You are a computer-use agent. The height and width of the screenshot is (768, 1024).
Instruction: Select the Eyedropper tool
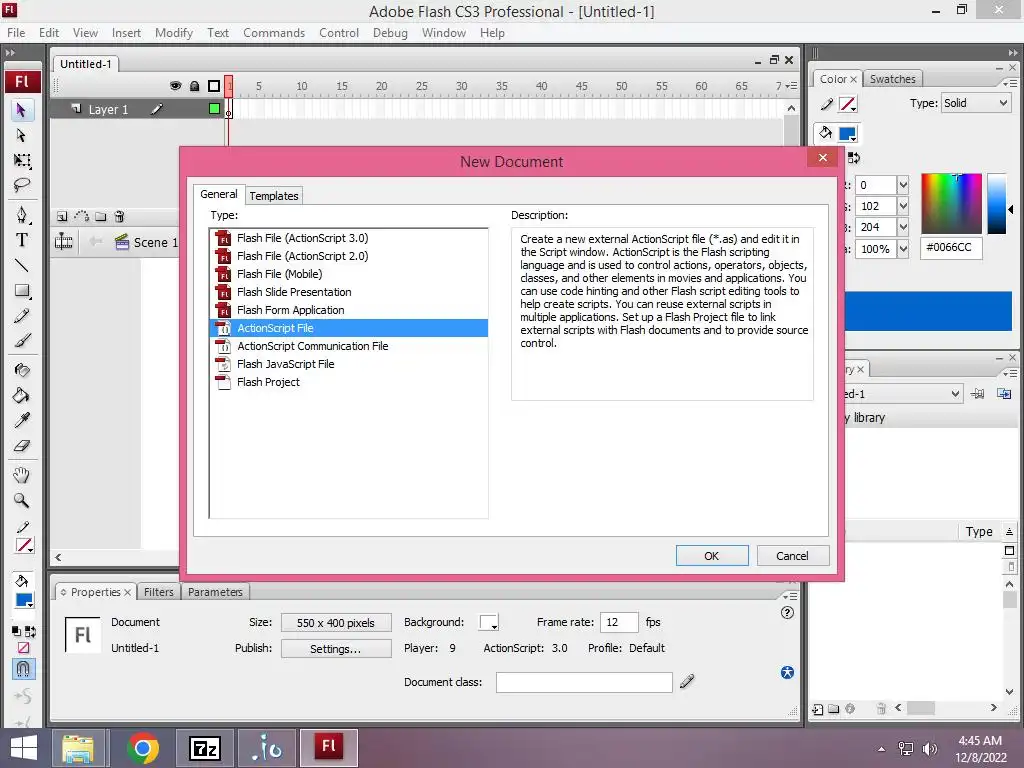pos(22,421)
